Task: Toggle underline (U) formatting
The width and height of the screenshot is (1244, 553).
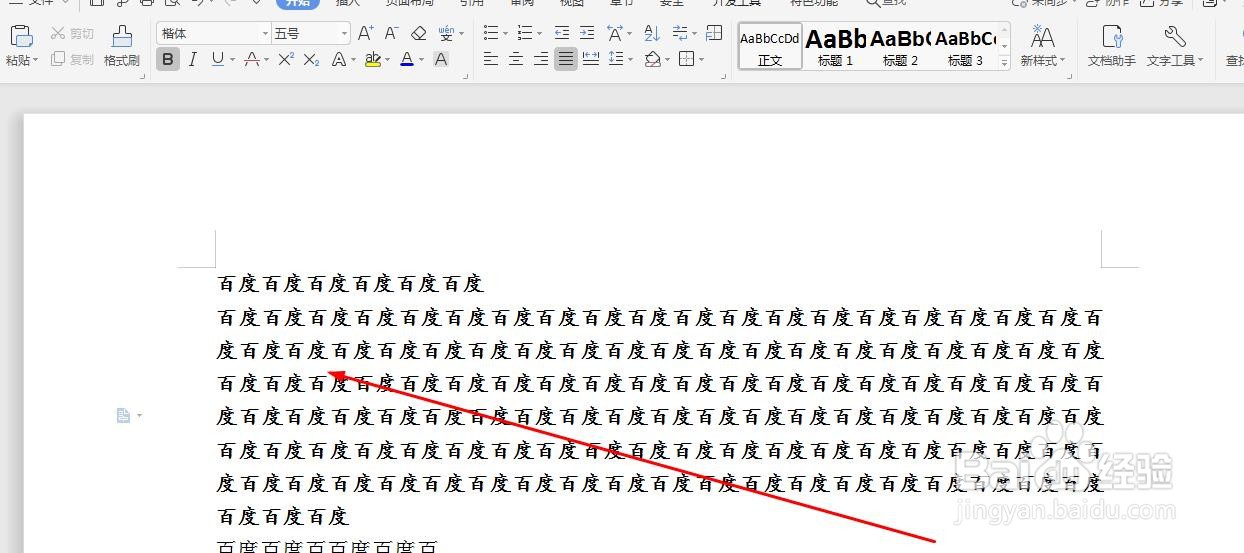Action: [220, 60]
